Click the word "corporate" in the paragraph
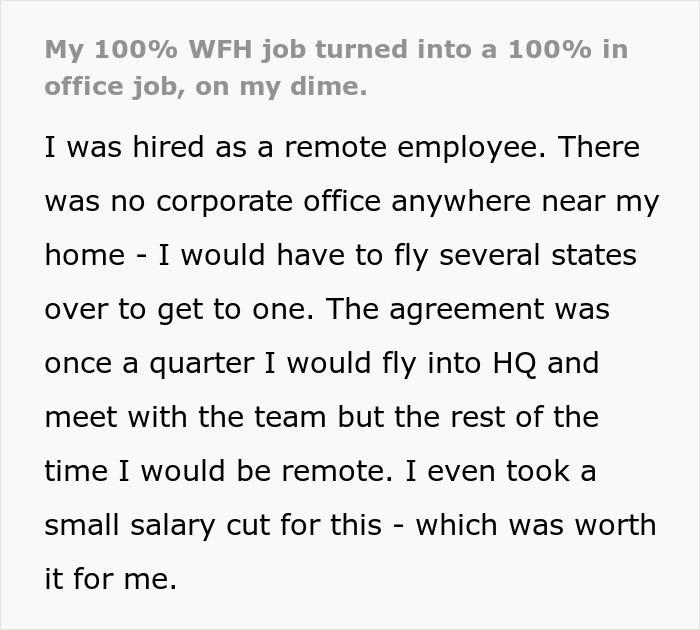This screenshot has height=630, width=700. (x=224, y=202)
